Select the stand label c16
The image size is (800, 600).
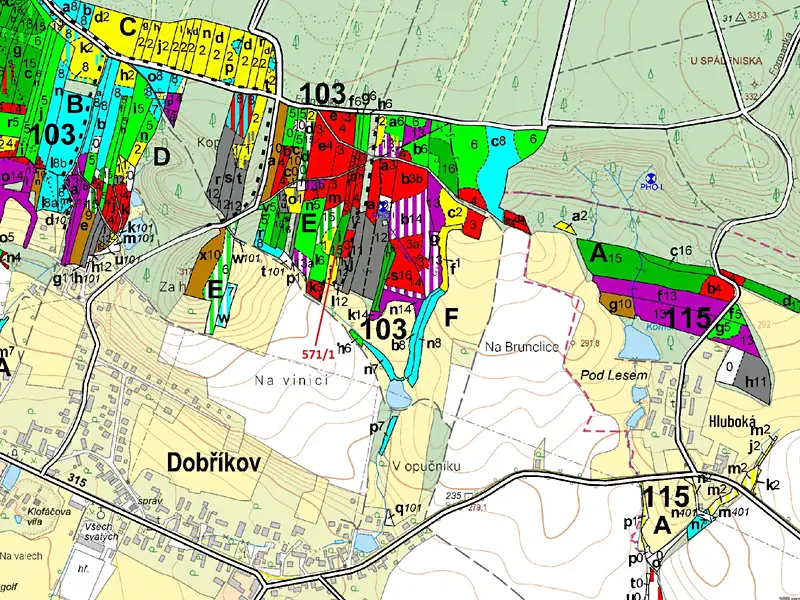[x=681, y=251]
